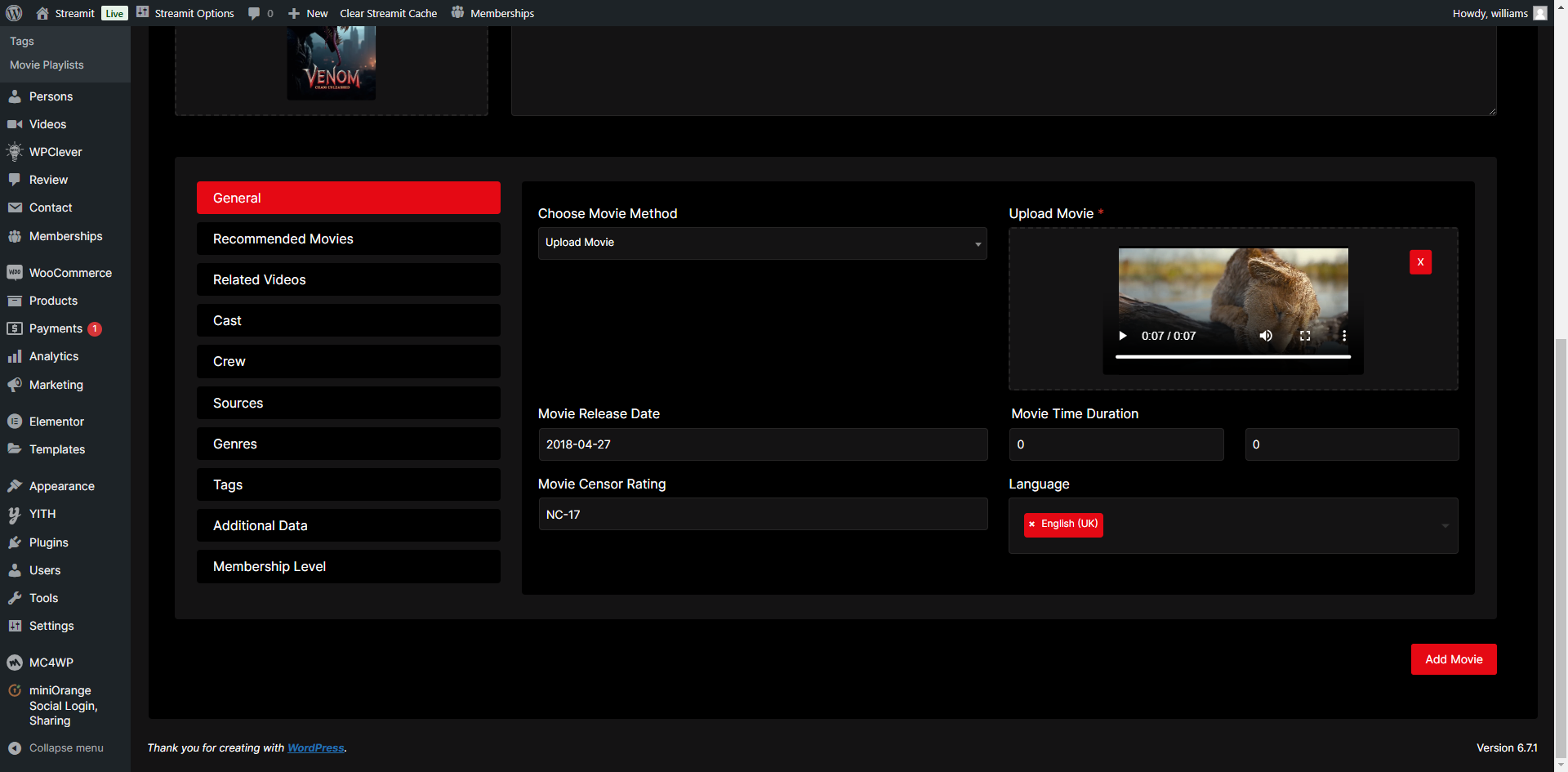This screenshot has height=772, width=1568.
Task: Focus the Movie Release Date field
Action: point(763,444)
